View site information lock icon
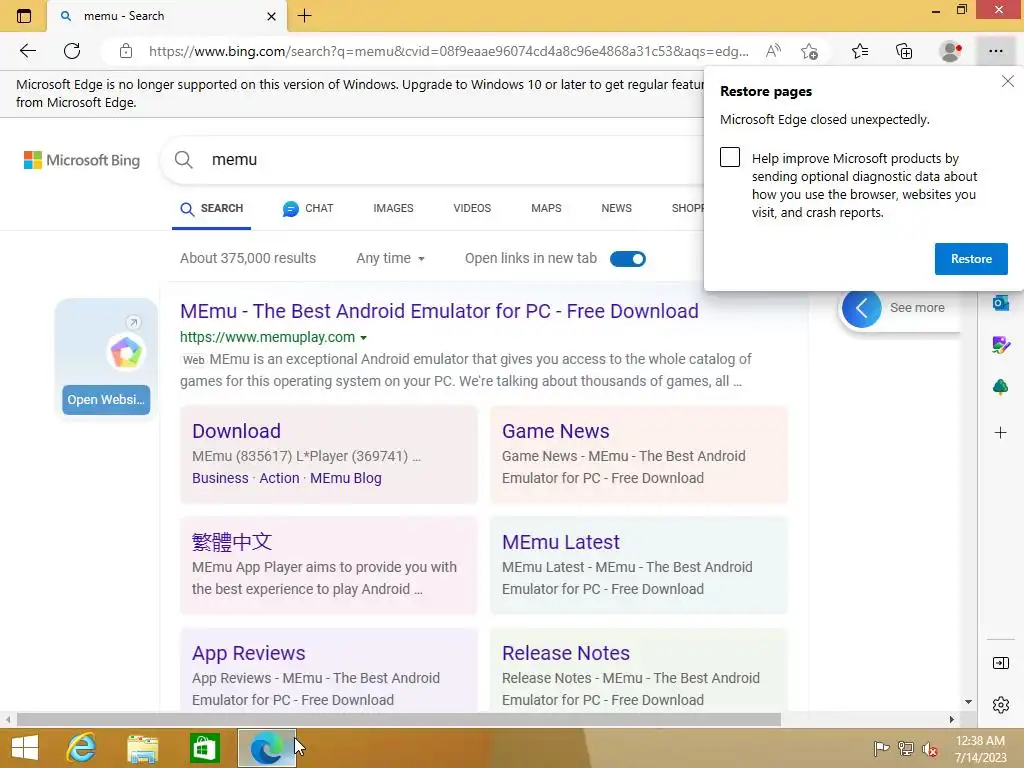Screen dimensions: 1024x768 [x=126, y=51]
